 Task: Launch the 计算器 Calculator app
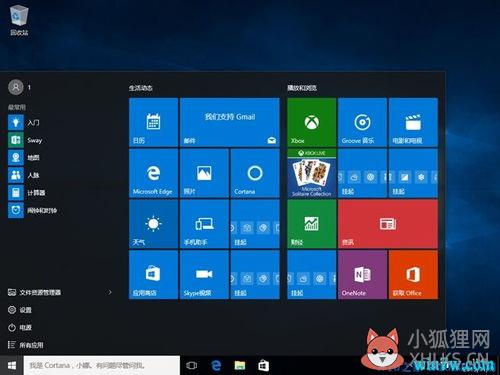pos(27,193)
